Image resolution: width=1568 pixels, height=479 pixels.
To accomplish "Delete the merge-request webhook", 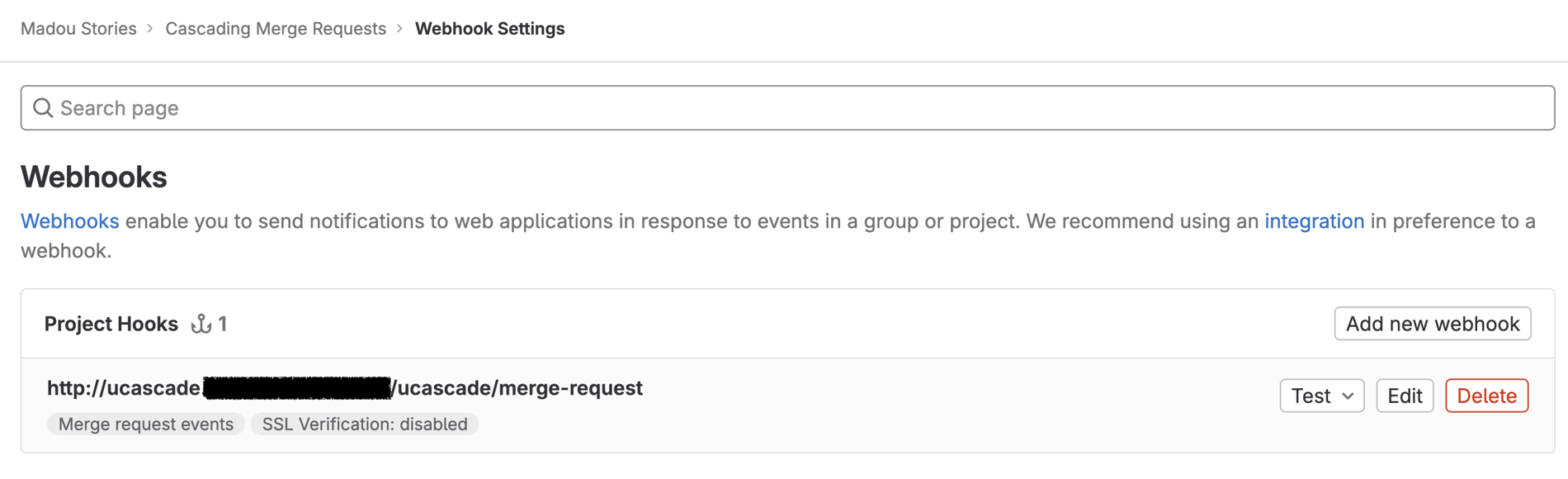I will pyautogui.click(x=1486, y=396).
